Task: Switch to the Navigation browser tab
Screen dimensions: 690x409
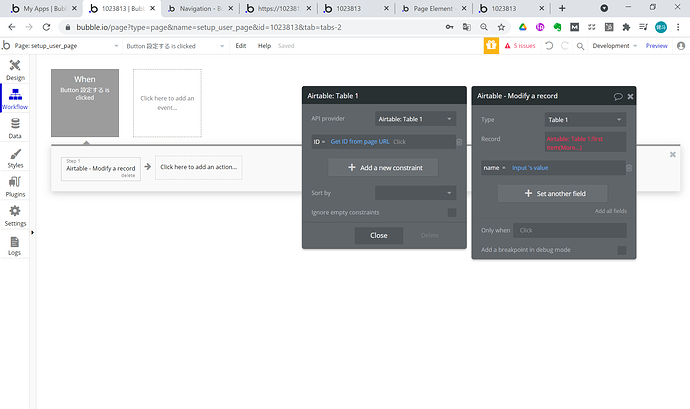Action: [x=201, y=8]
